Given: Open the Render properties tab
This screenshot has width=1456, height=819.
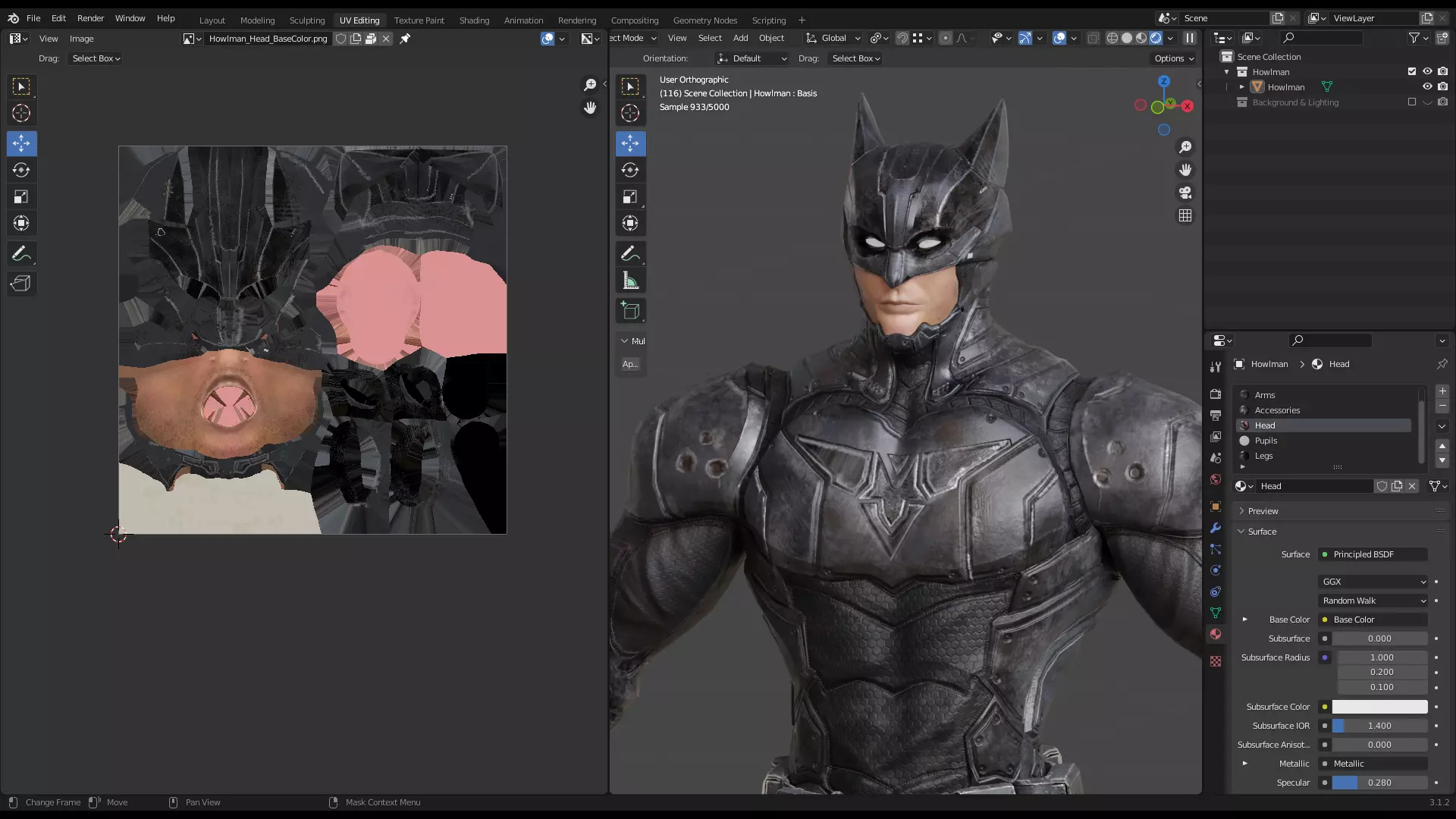Looking at the screenshot, I should [x=1216, y=394].
